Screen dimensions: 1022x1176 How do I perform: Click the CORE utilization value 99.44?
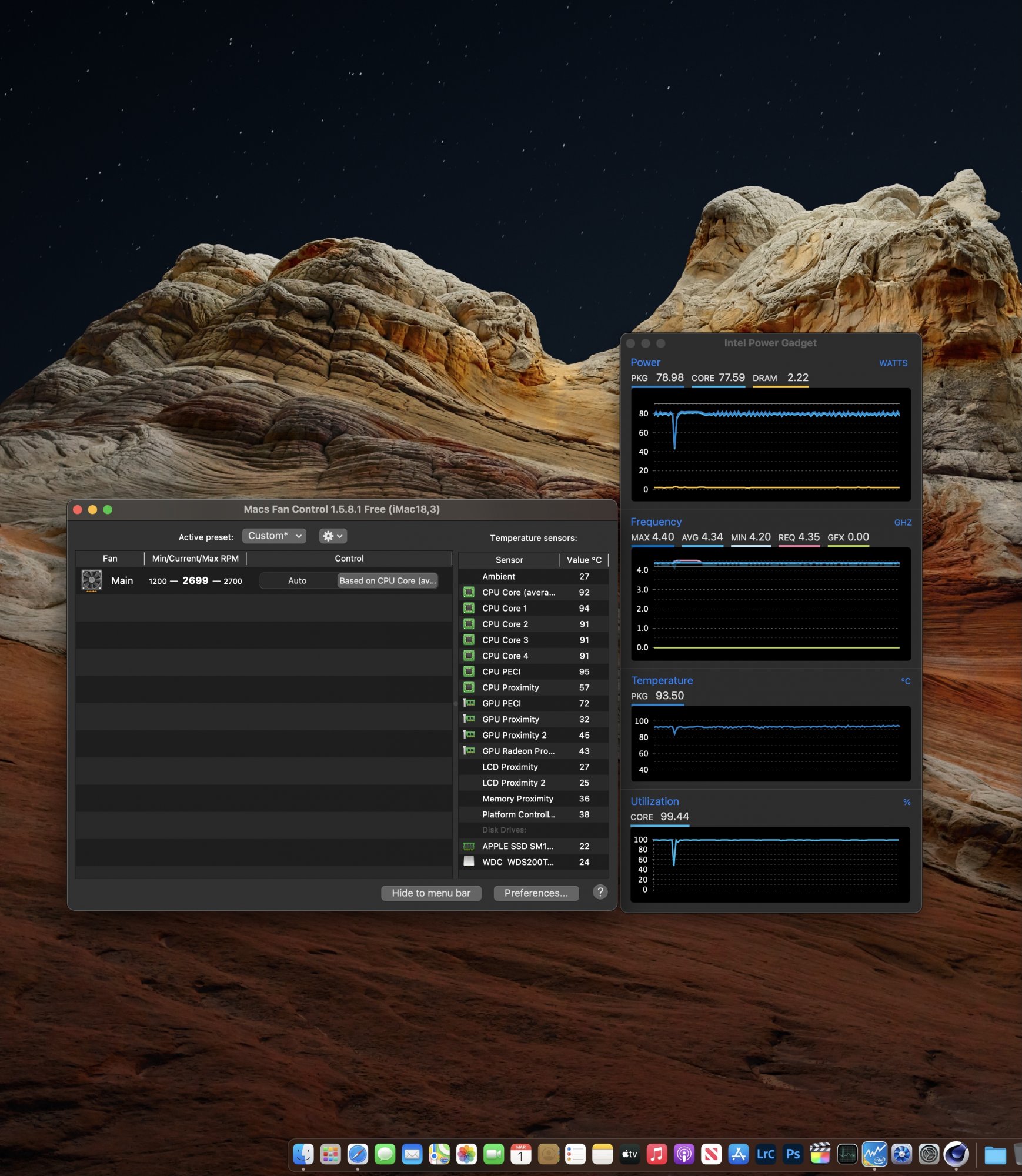click(674, 817)
